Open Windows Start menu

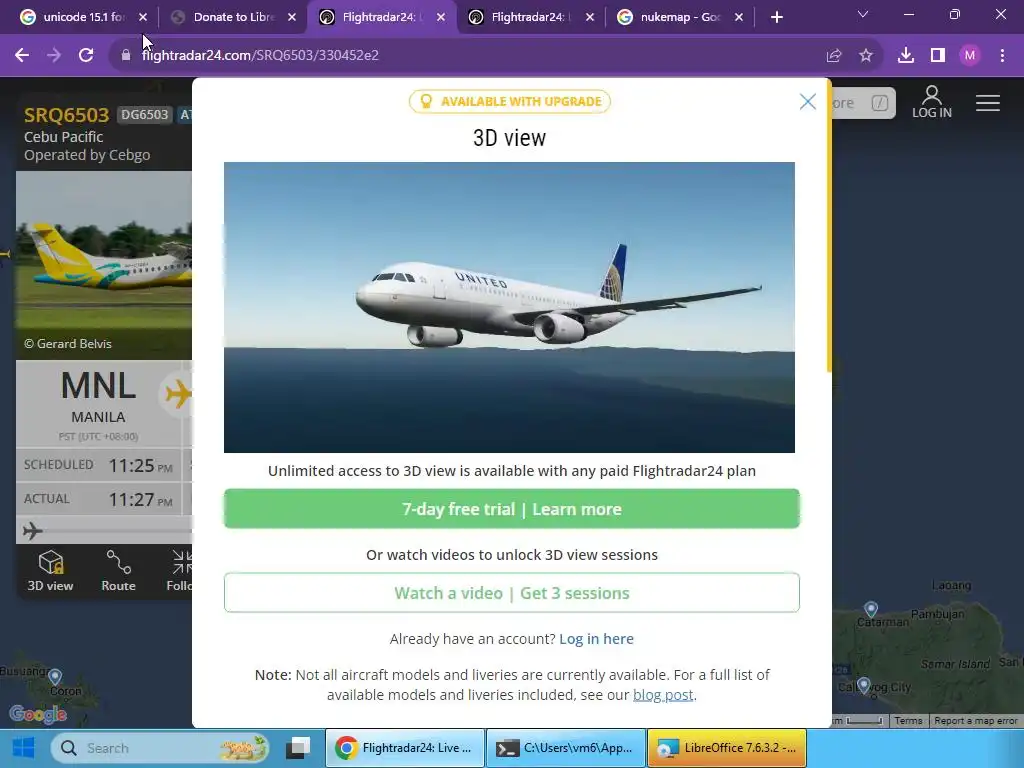coord(24,748)
